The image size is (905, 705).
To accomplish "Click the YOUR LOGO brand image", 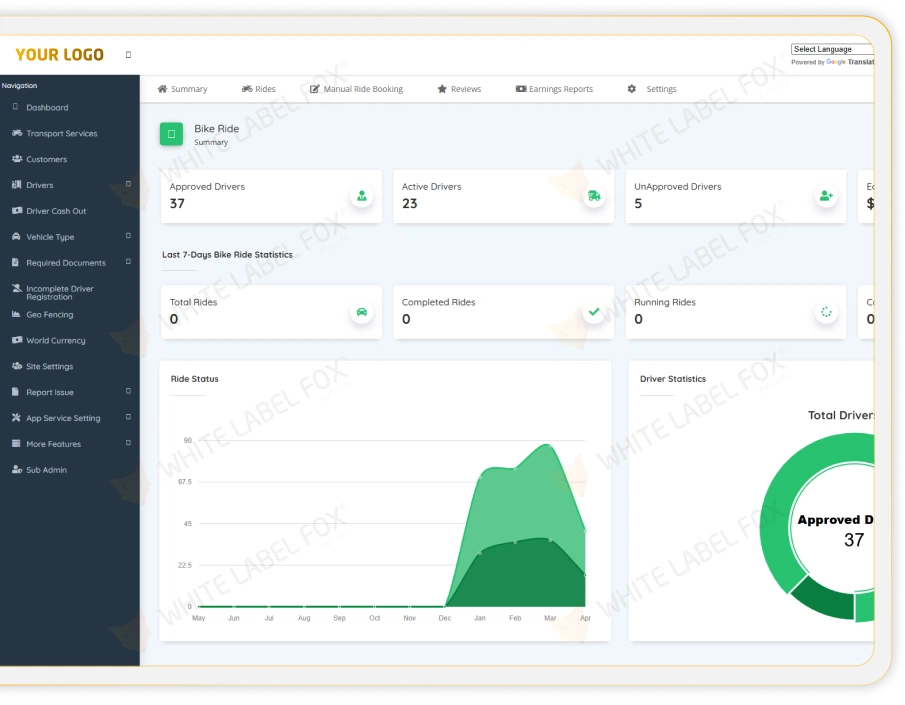I will (x=59, y=55).
